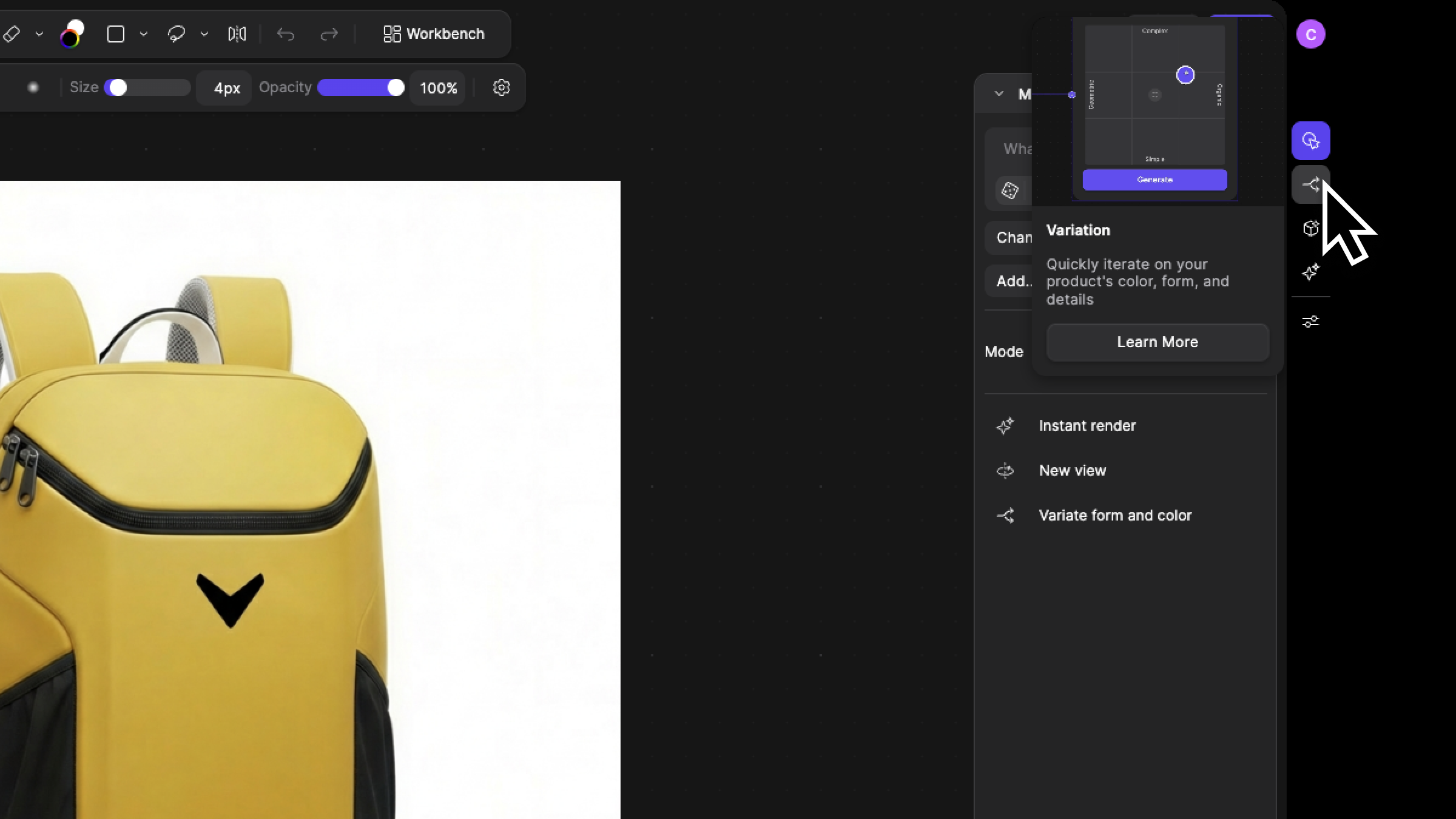Expand the eraser tool dropdown arrow
This screenshot has width=1456, height=819.
(39, 34)
